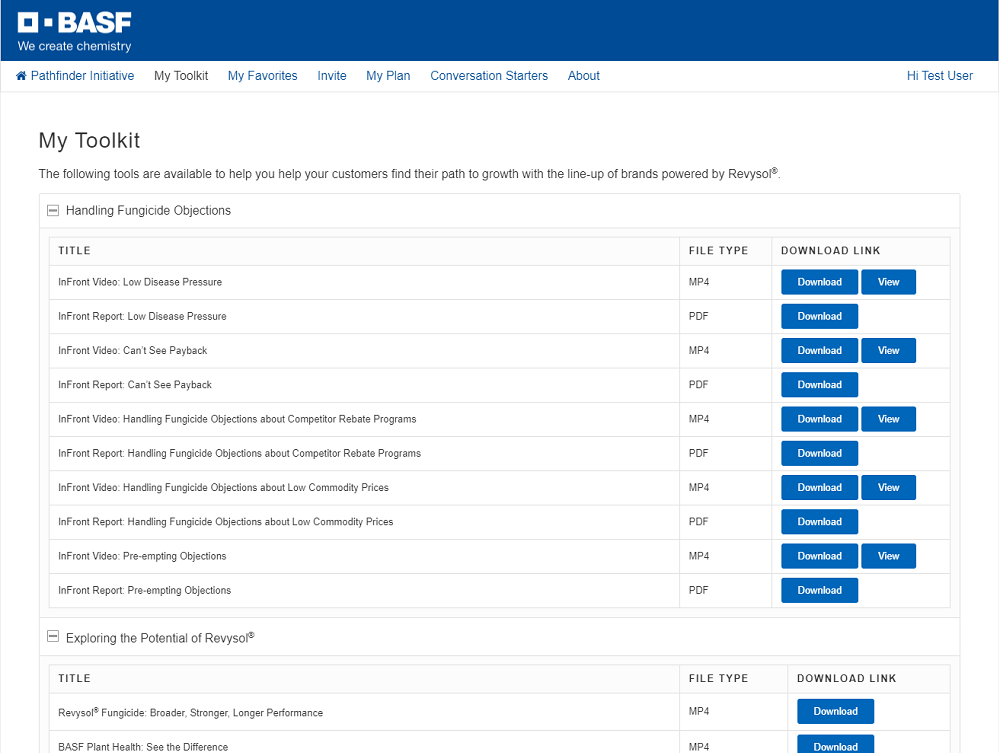Viewport: 999px width, 753px height.
Task: Click the My Toolkit page heading
Action: point(89,140)
